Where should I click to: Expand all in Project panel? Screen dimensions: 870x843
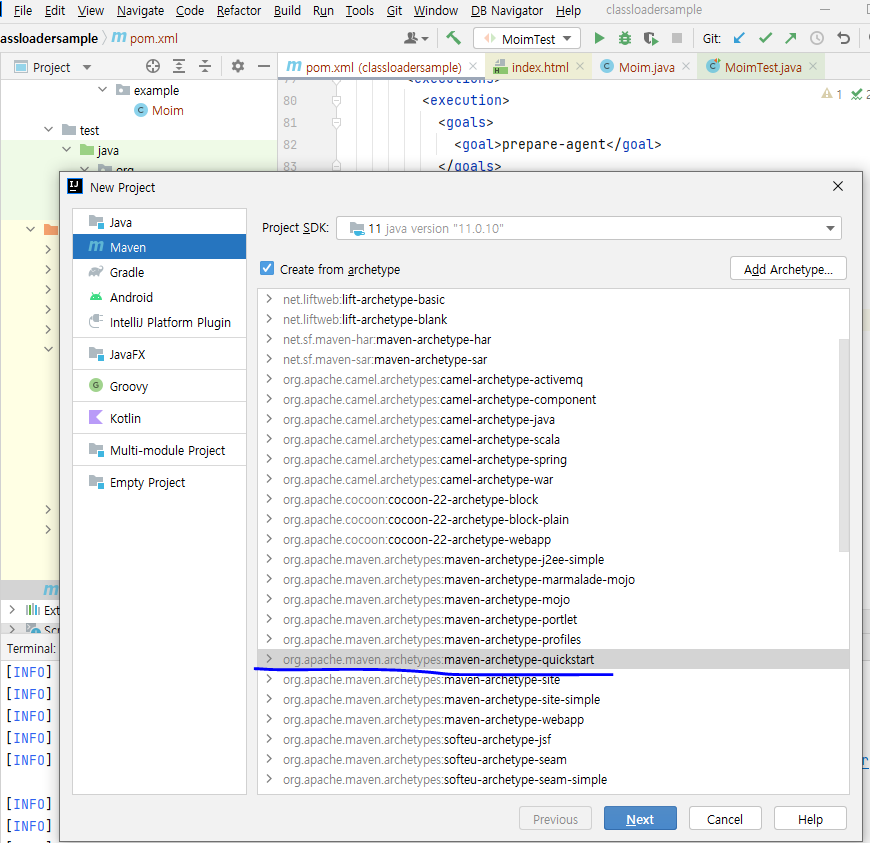pyautogui.click(x=179, y=67)
